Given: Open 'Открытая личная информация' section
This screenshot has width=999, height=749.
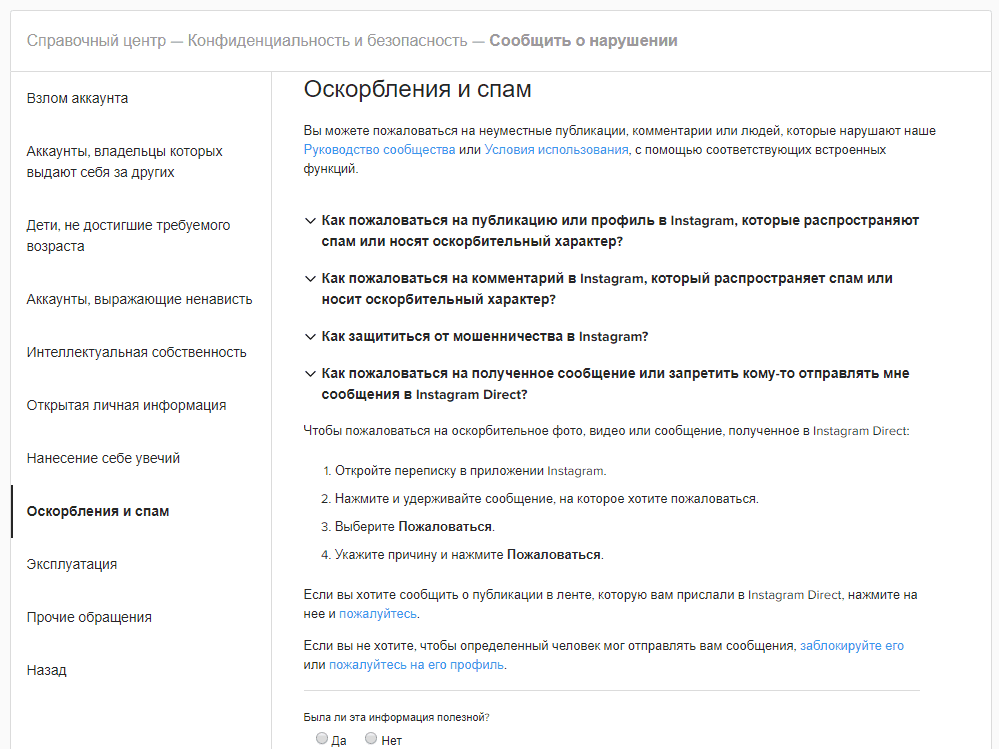Looking at the screenshot, I should coord(126,405).
